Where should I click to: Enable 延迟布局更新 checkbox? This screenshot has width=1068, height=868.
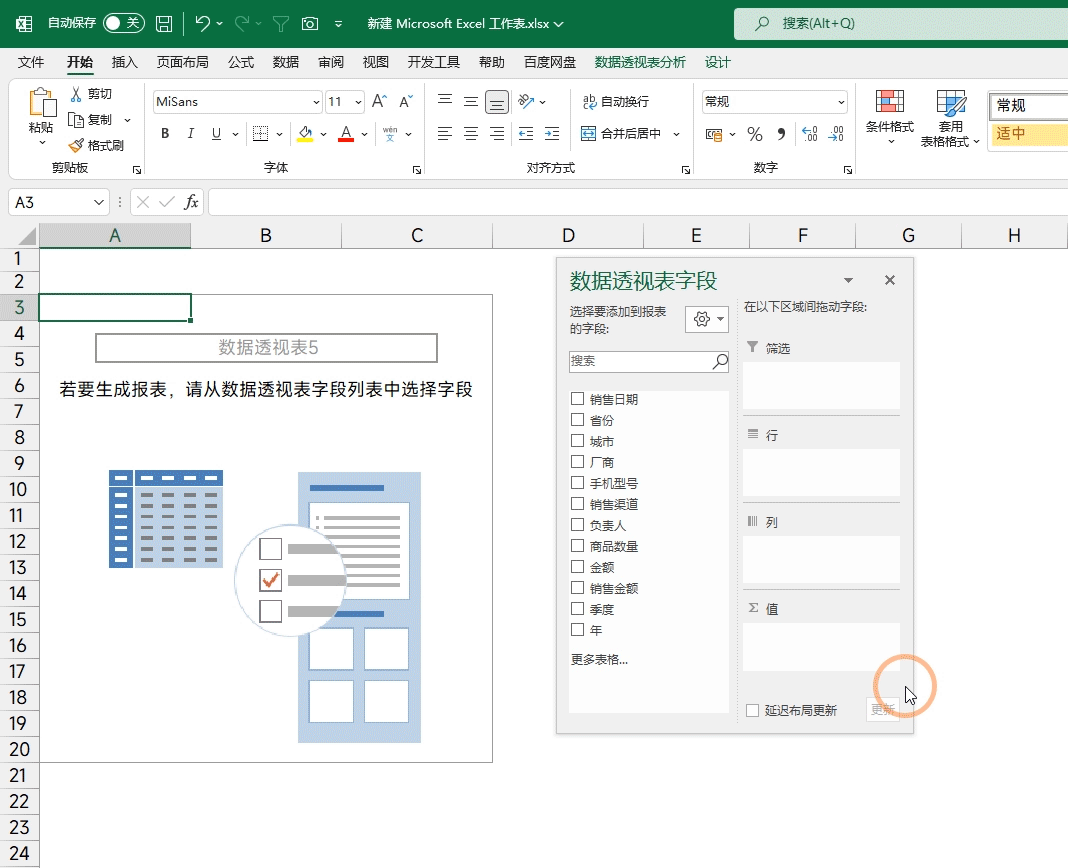tap(753, 710)
